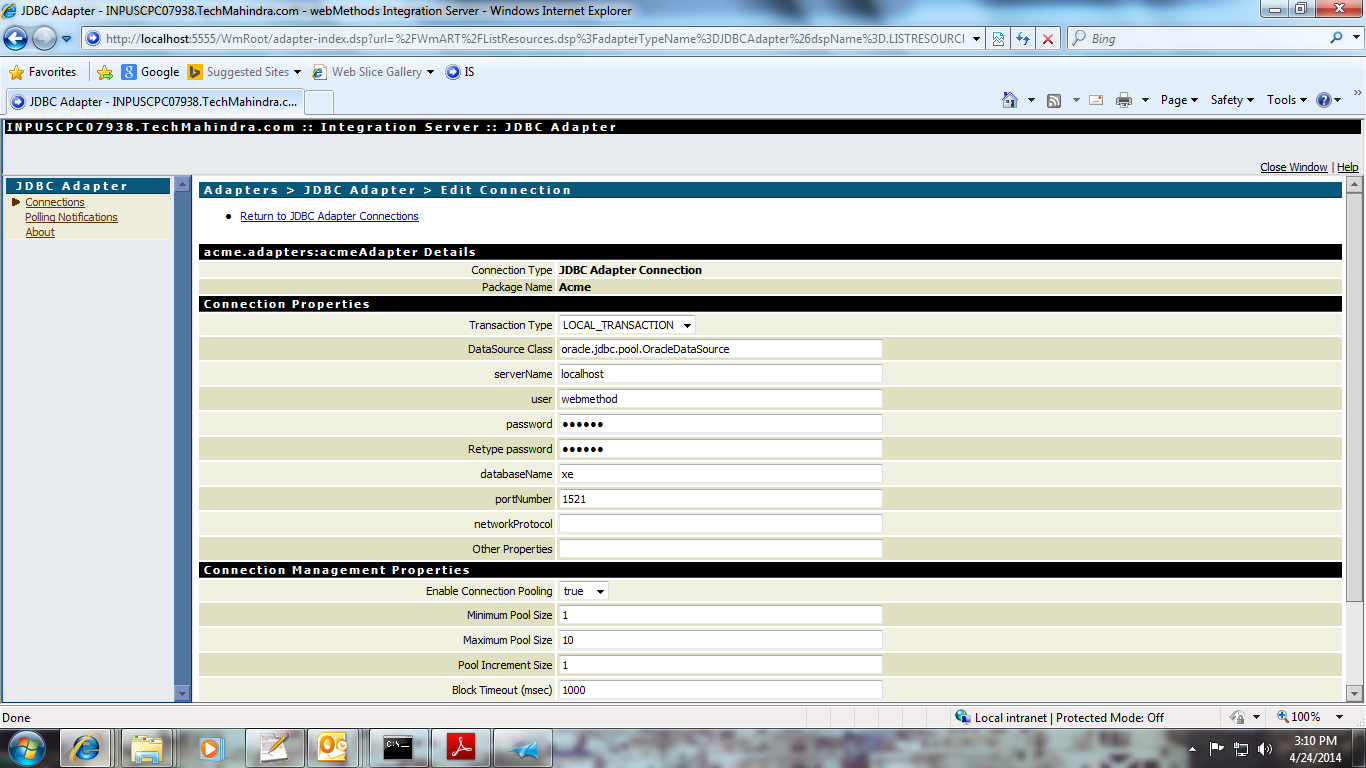The image size is (1366, 768).
Task: Expand the Web Slice Gallery dropdown
Action: tap(430, 72)
